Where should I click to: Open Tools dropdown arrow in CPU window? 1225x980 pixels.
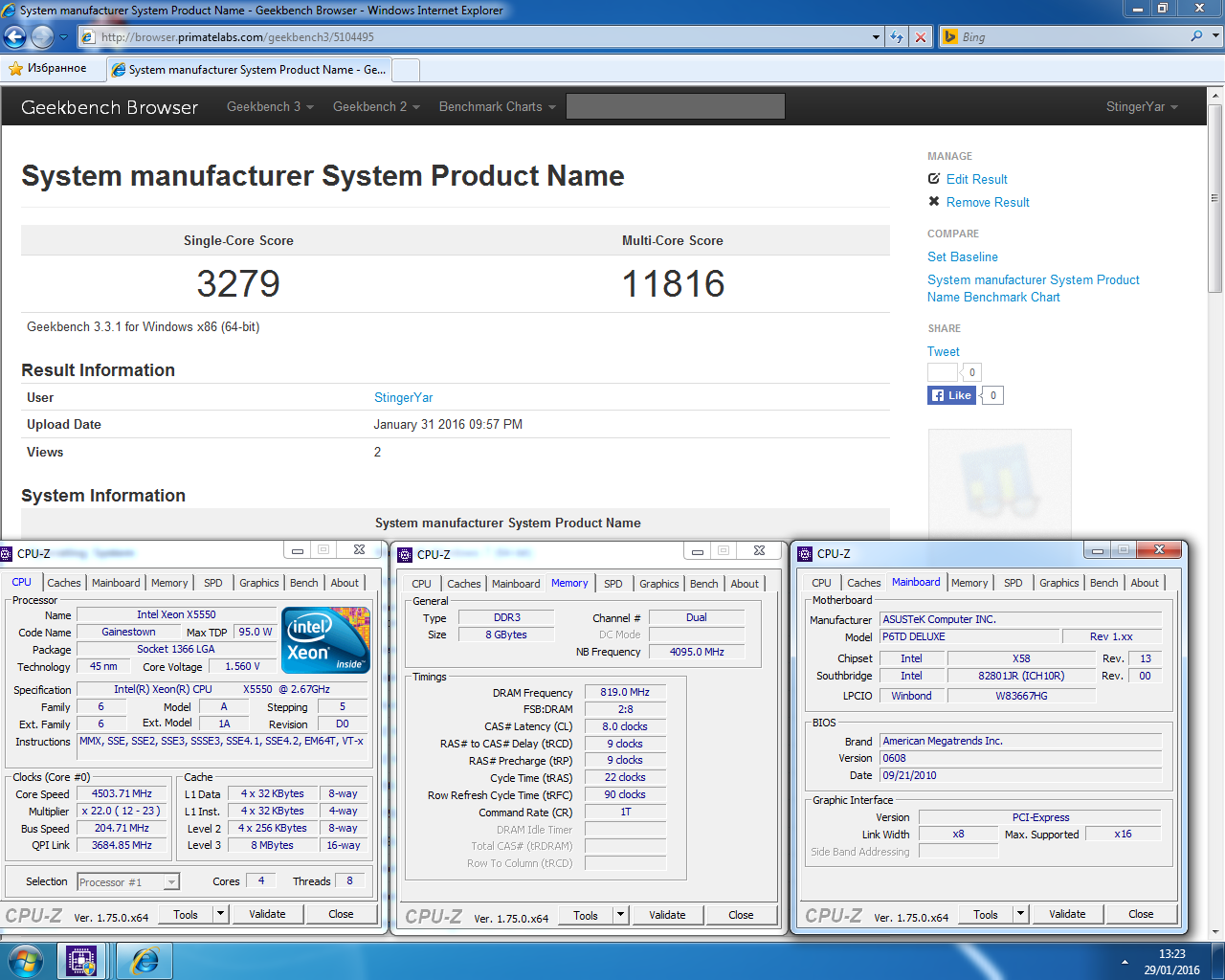pyautogui.click(x=220, y=914)
